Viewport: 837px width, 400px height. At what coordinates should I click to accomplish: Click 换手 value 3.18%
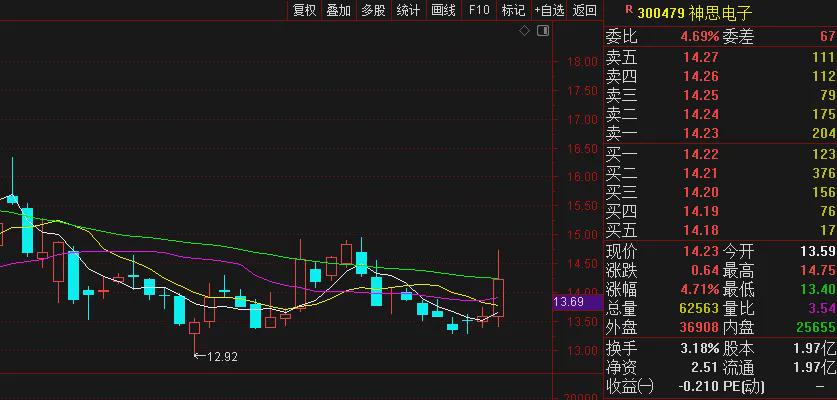point(700,349)
